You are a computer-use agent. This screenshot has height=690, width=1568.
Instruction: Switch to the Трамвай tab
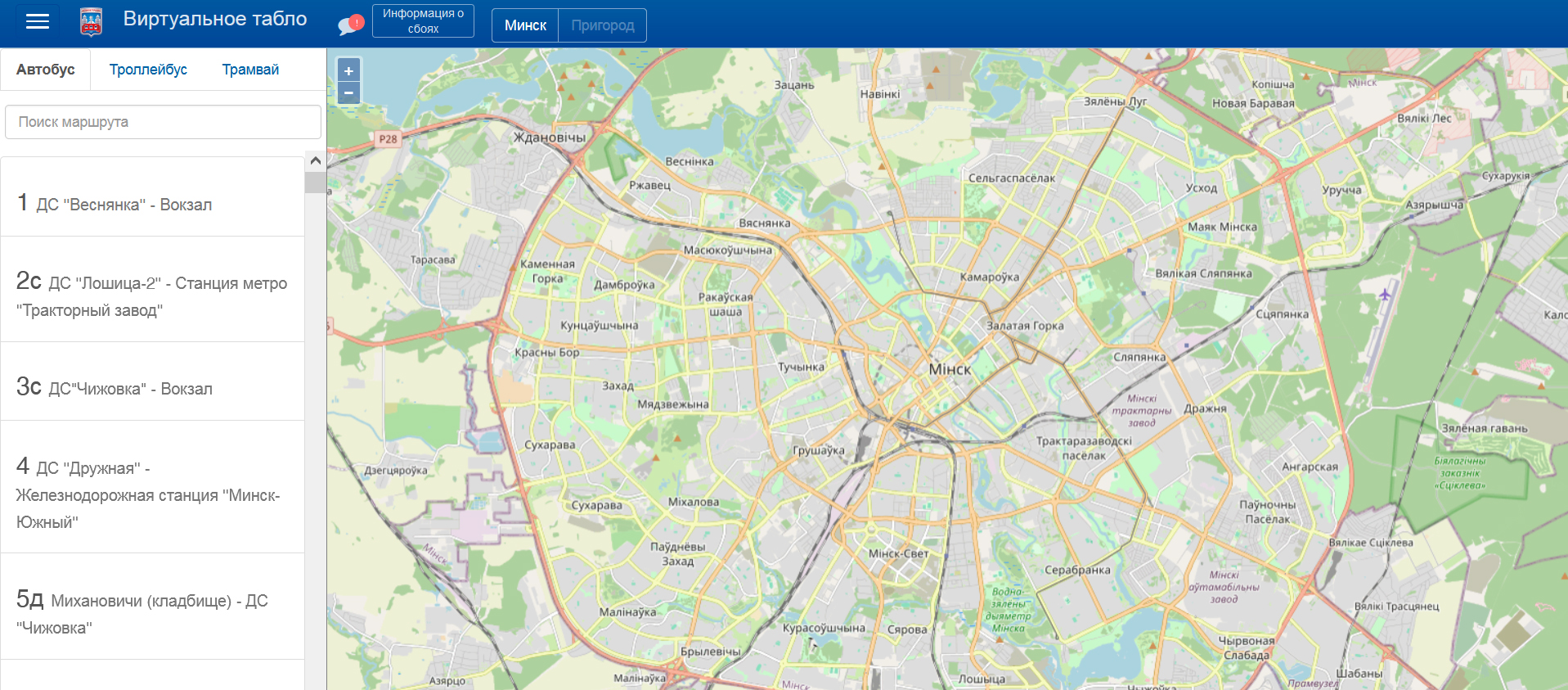coord(250,70)
